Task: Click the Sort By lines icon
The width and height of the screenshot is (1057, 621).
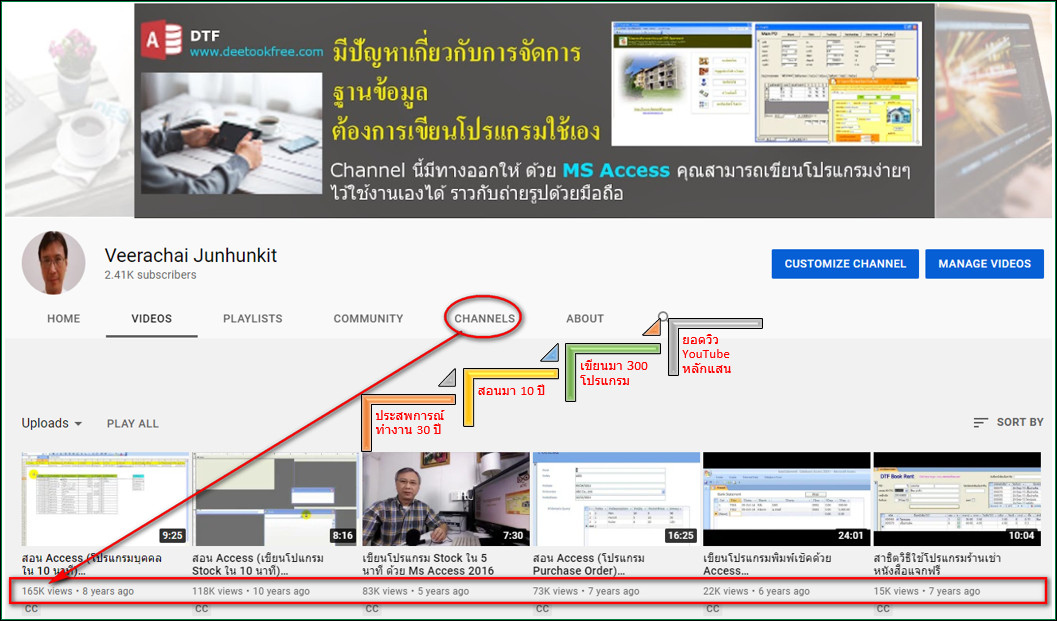Action: coord(981,422)
